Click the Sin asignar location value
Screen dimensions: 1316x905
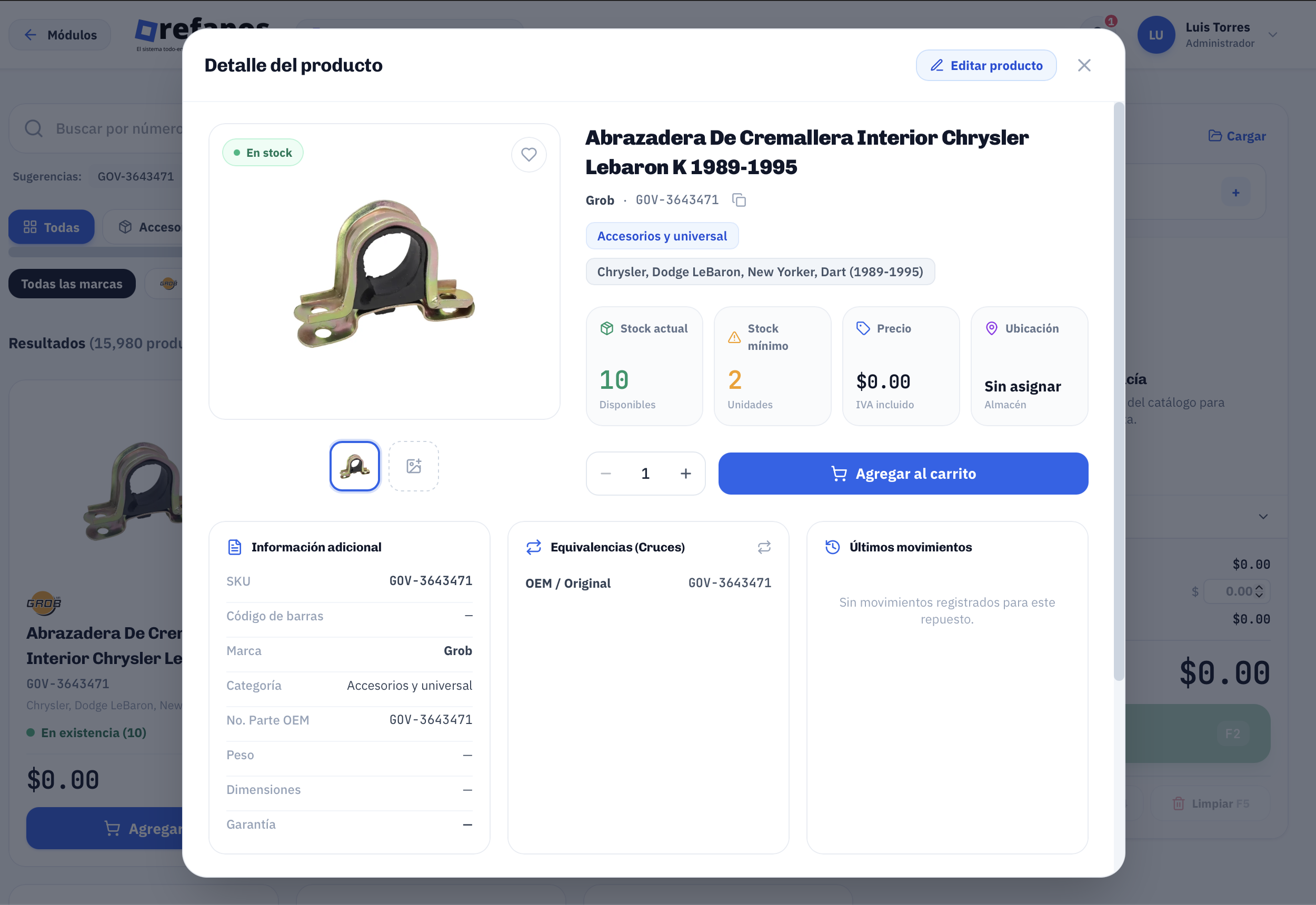tap(1022, 386)
